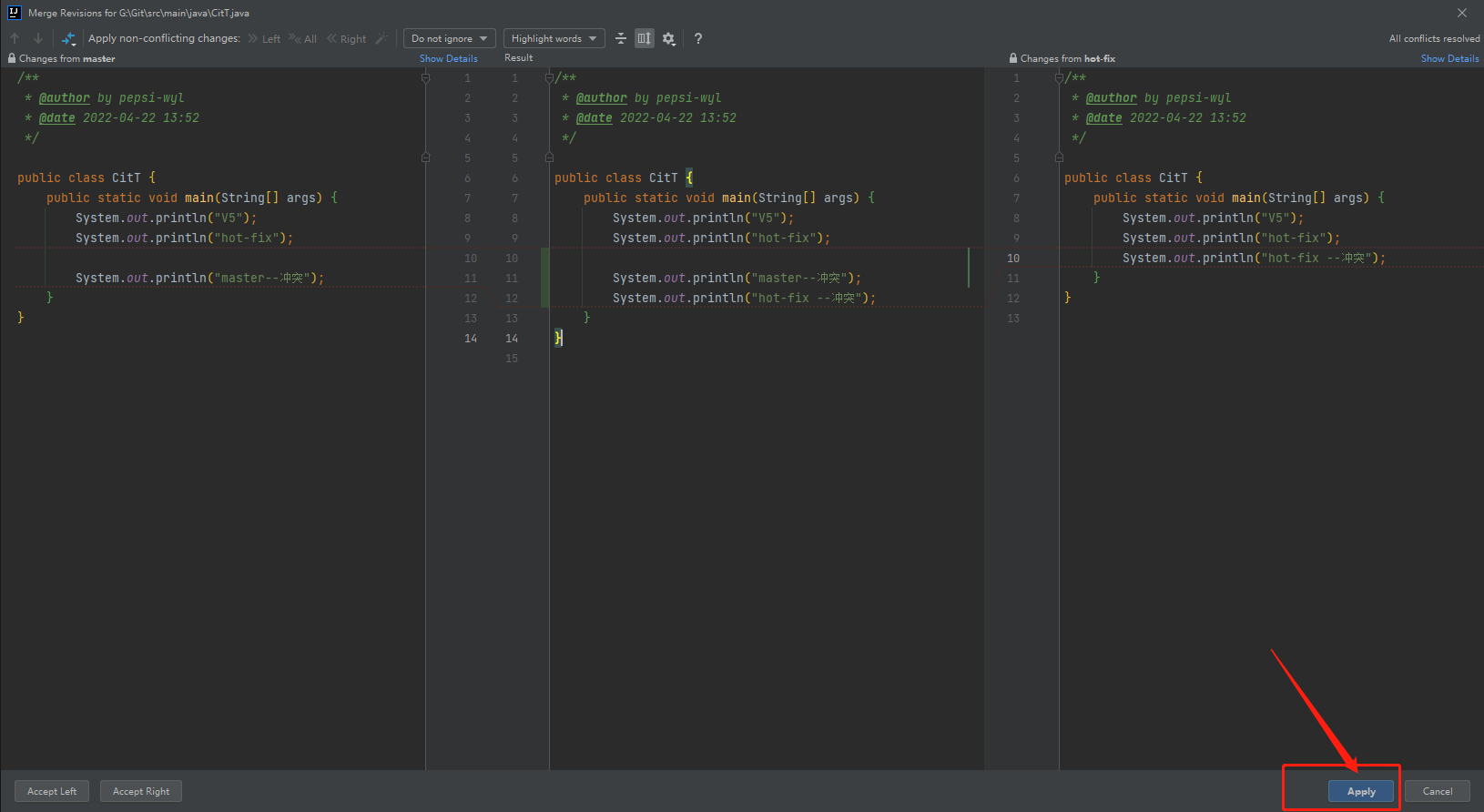Click the comment-end fold marker in hot-fix pane

(x=1059, y=157)
